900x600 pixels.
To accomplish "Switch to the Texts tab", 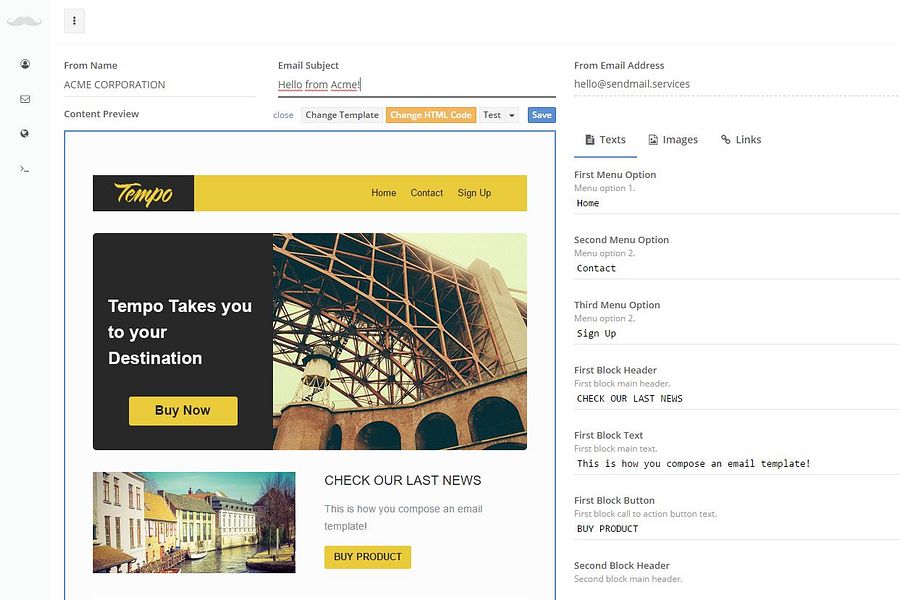I will pos(605,140).
